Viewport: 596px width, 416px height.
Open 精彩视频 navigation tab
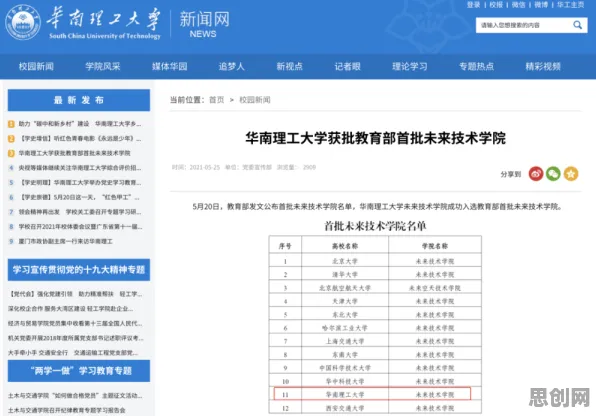pyautogui.click(x=543, y=67)
